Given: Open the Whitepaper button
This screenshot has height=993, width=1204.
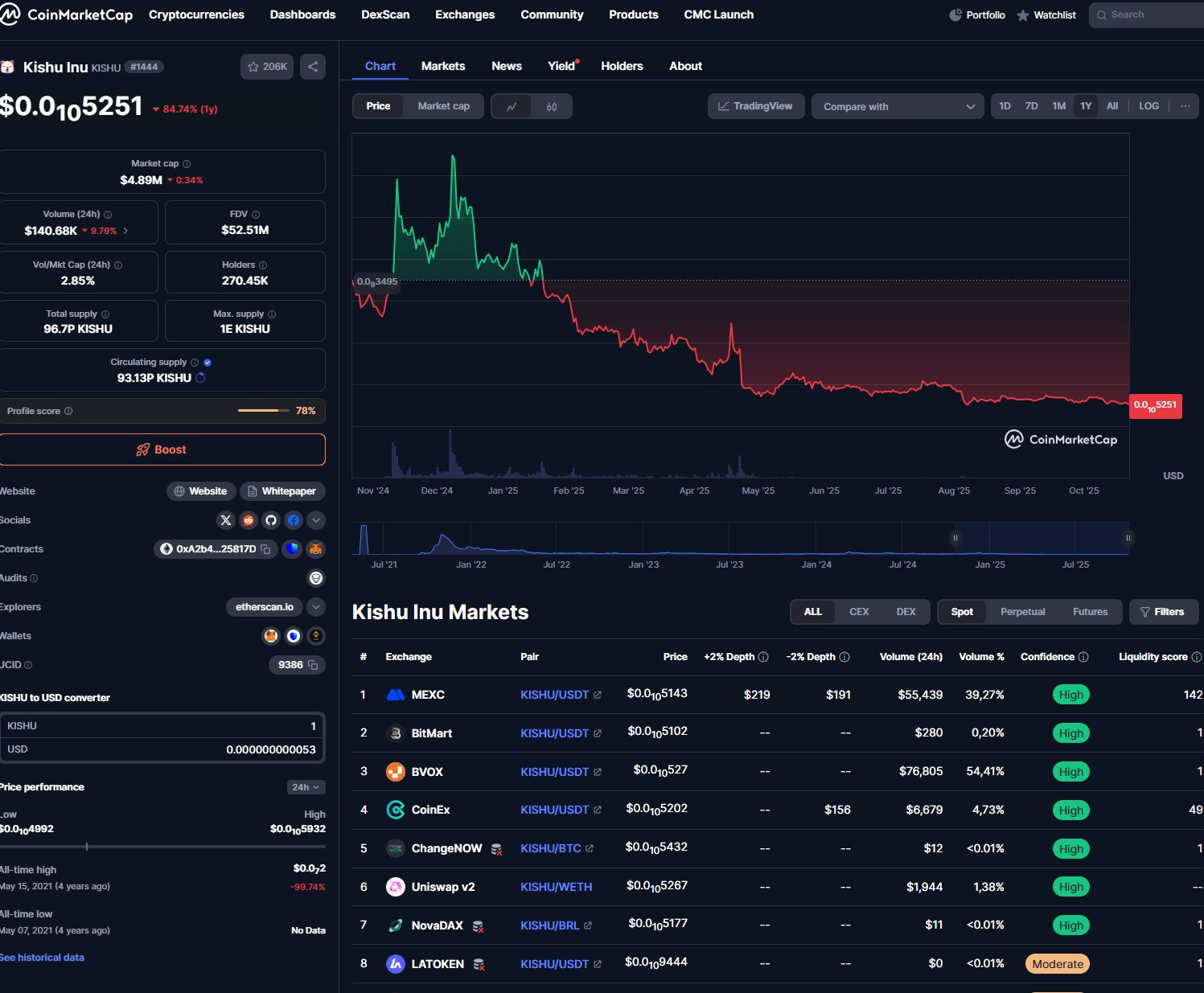Looking at the screenshot, I should 281,491.
